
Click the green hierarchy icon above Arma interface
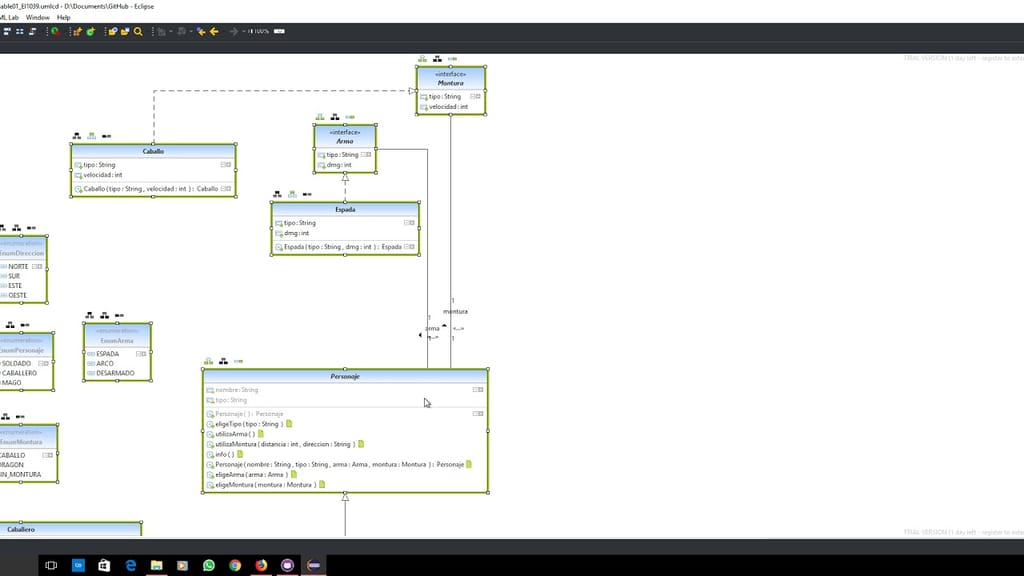pyautogui.click(x=320, y=117)
